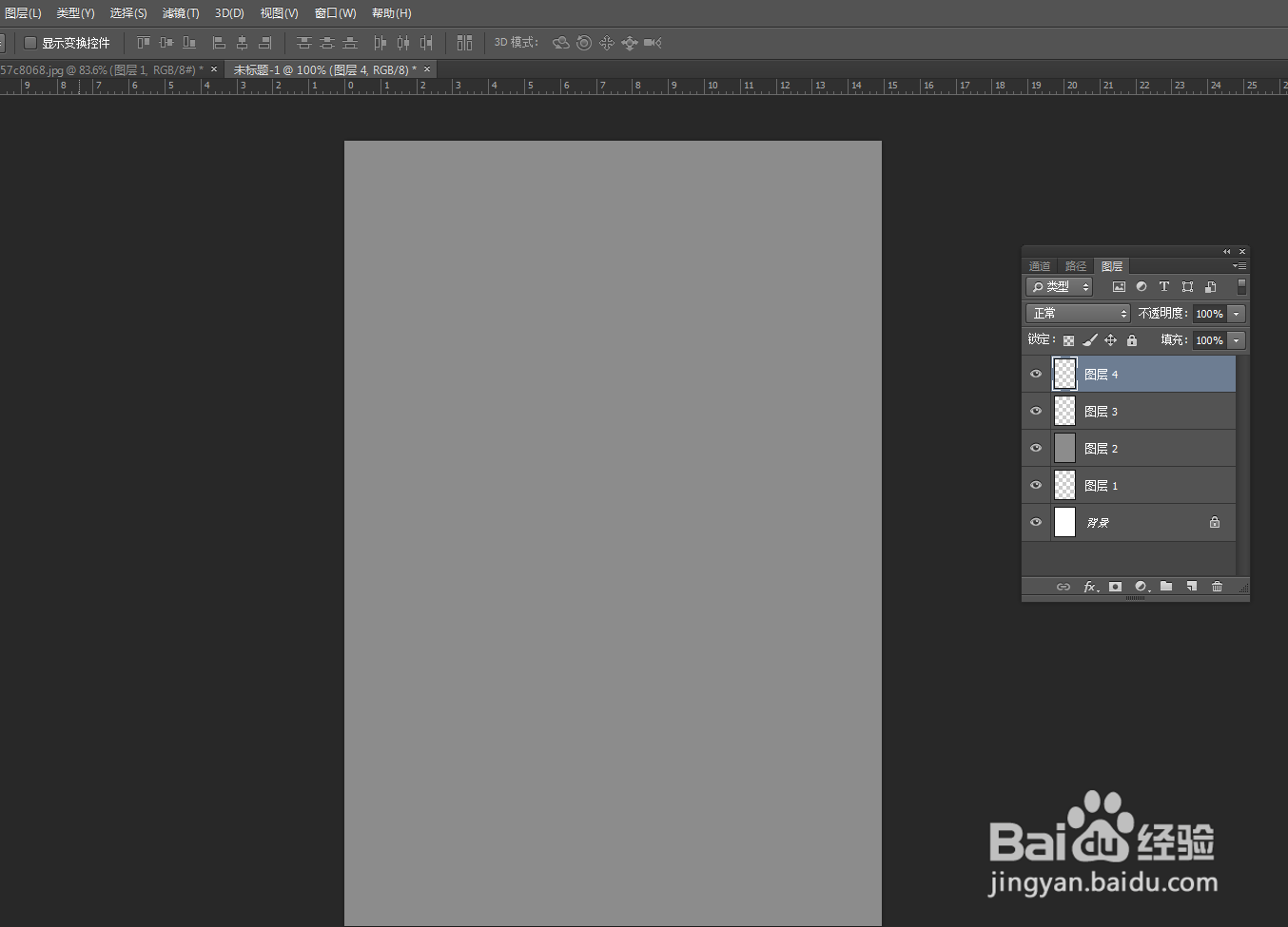Select the 3D slide mode icon

tap(629, 43)
